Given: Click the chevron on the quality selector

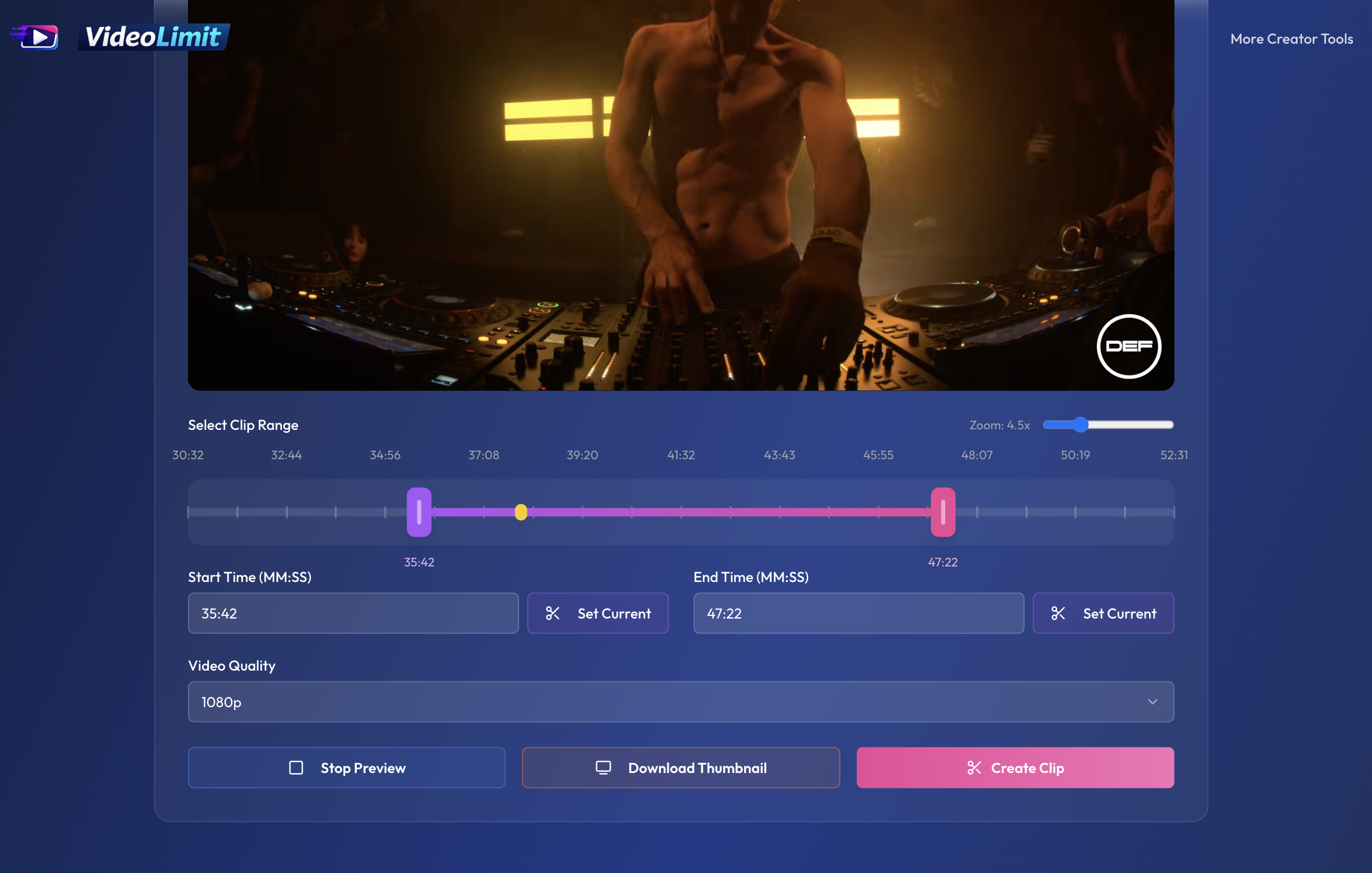Looking at the screenshot, I should click(x=1152, y=701).
